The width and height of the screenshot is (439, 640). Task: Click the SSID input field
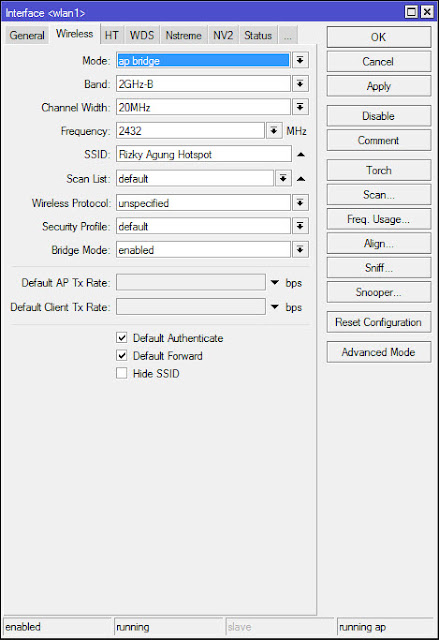204,154
